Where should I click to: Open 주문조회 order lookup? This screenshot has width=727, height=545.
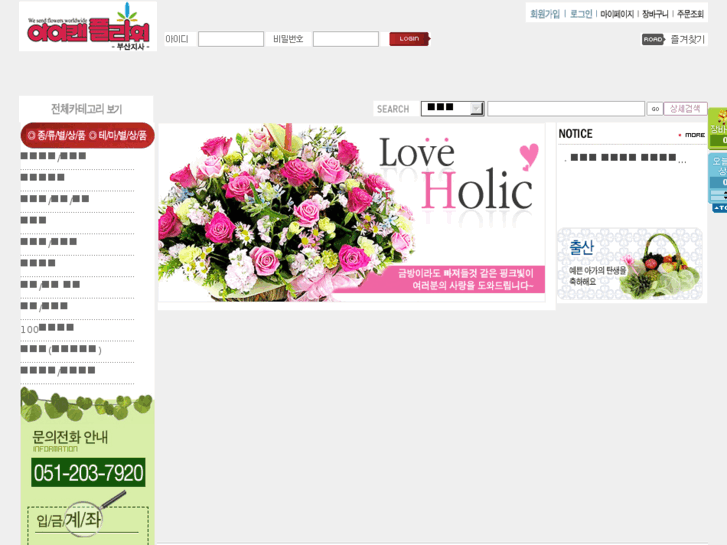690,14
